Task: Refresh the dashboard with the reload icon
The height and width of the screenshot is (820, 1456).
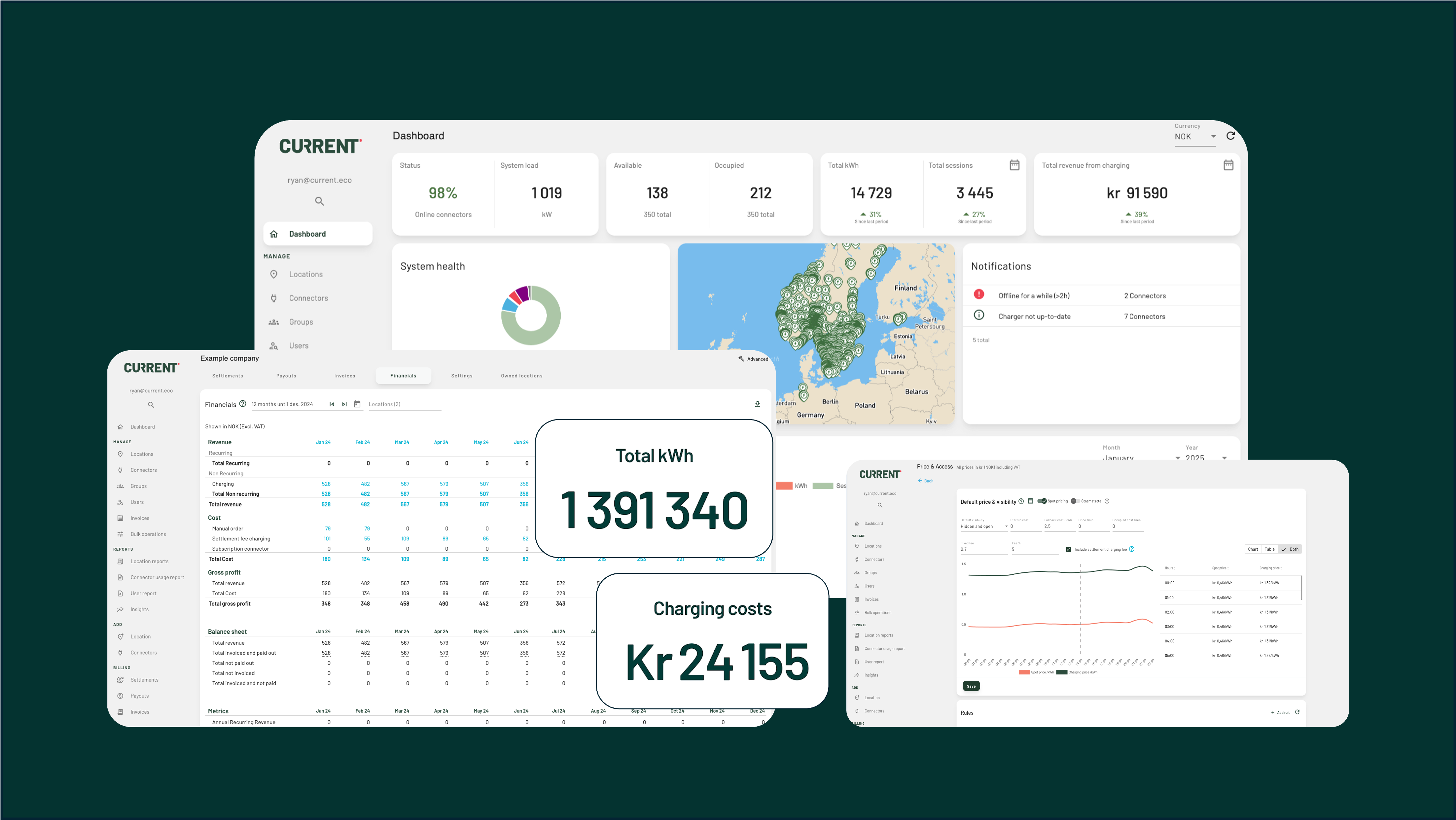Action: (x=1230, y=136)
